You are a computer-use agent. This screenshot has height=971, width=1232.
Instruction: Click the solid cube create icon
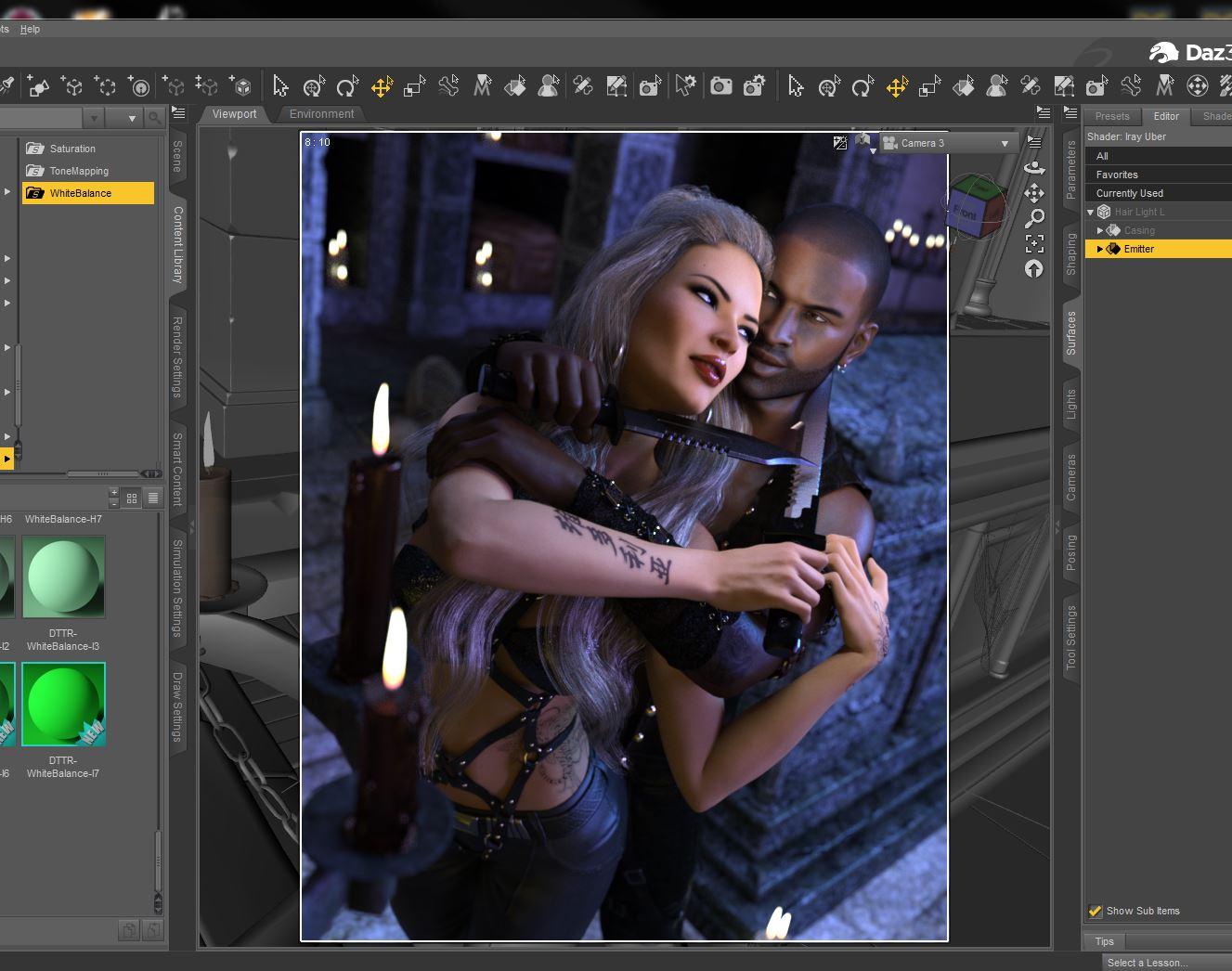240,86
